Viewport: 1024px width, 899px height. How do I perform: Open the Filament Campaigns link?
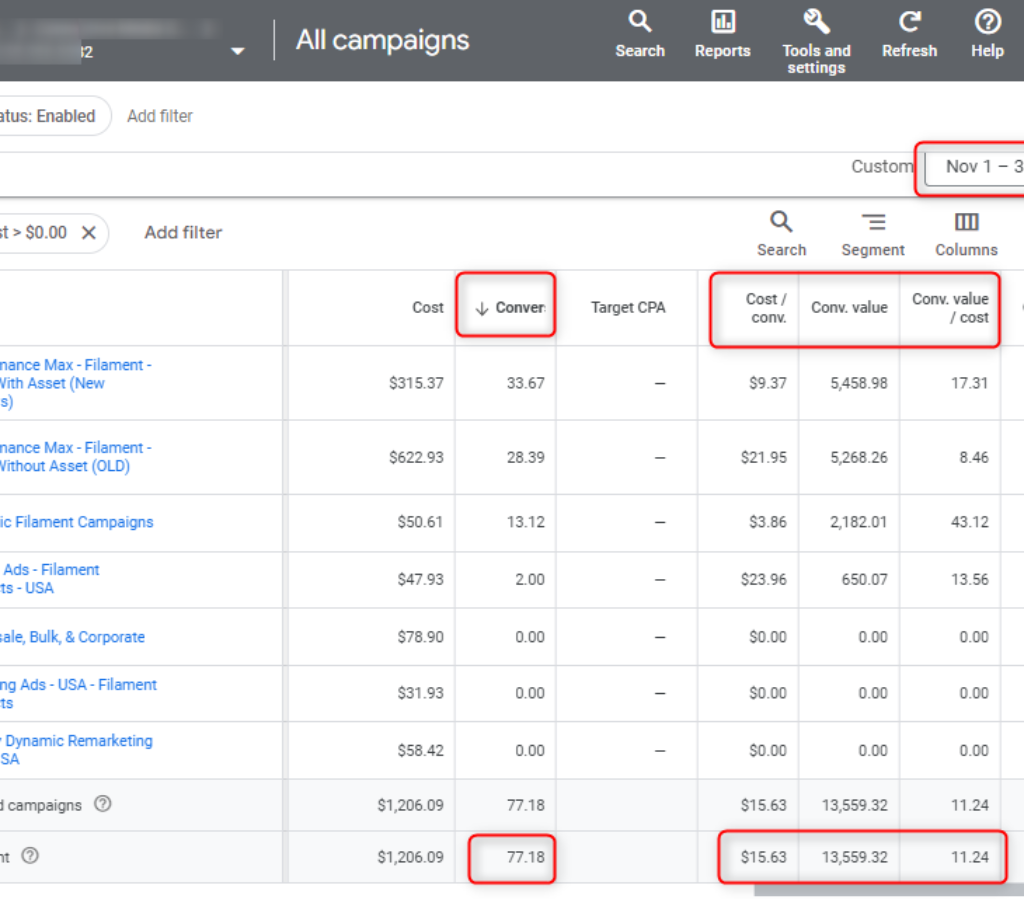[76, 522]
